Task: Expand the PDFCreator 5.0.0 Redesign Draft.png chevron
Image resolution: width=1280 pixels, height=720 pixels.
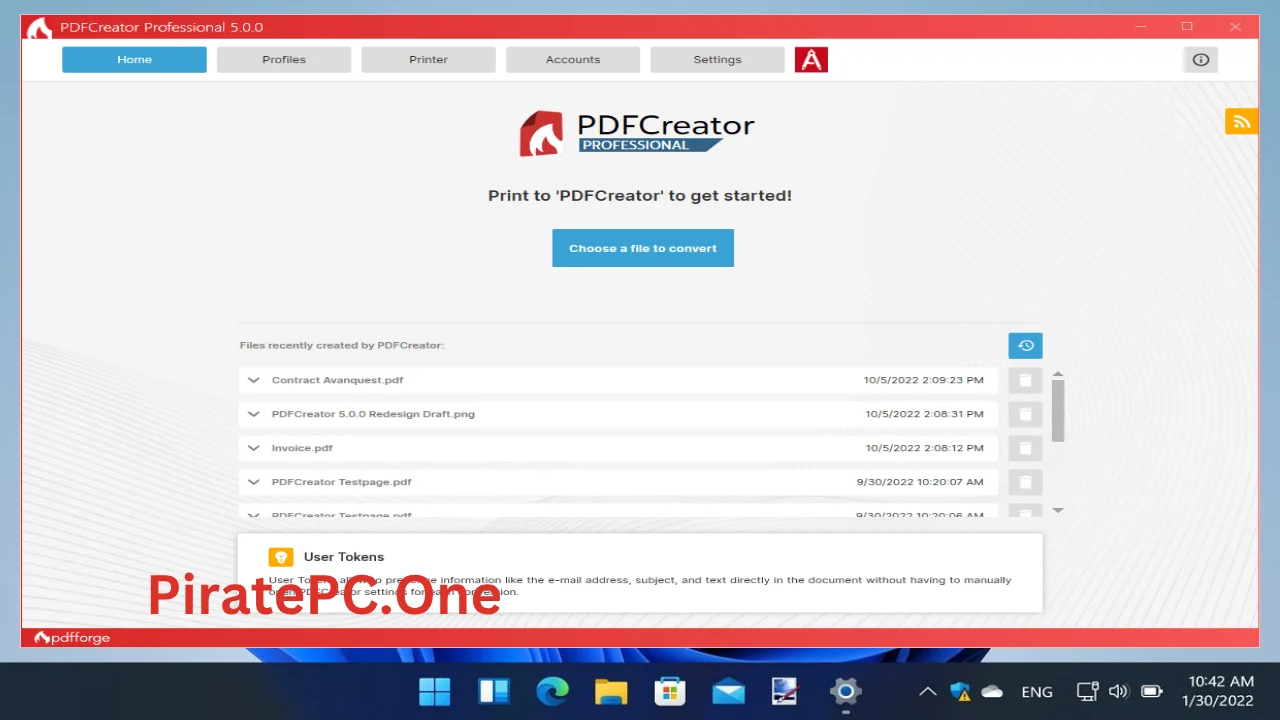Action: 254,414
